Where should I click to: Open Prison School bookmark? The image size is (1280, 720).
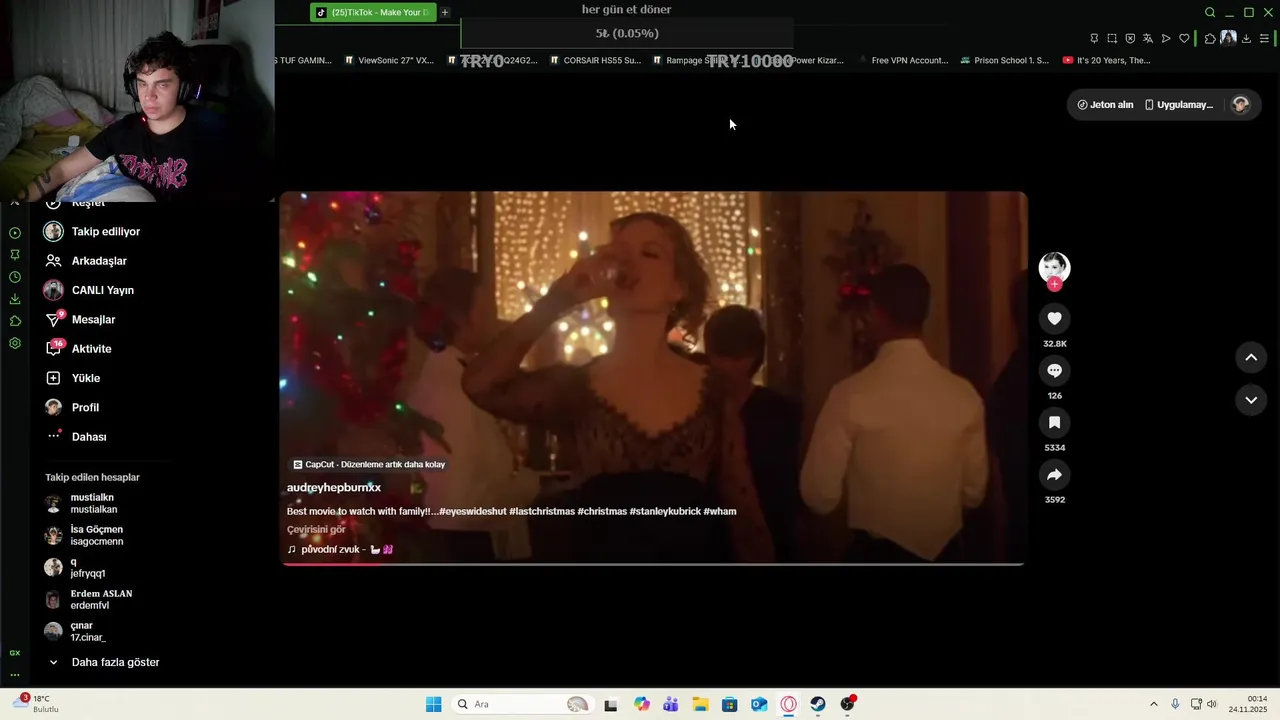click(1004, 60)
